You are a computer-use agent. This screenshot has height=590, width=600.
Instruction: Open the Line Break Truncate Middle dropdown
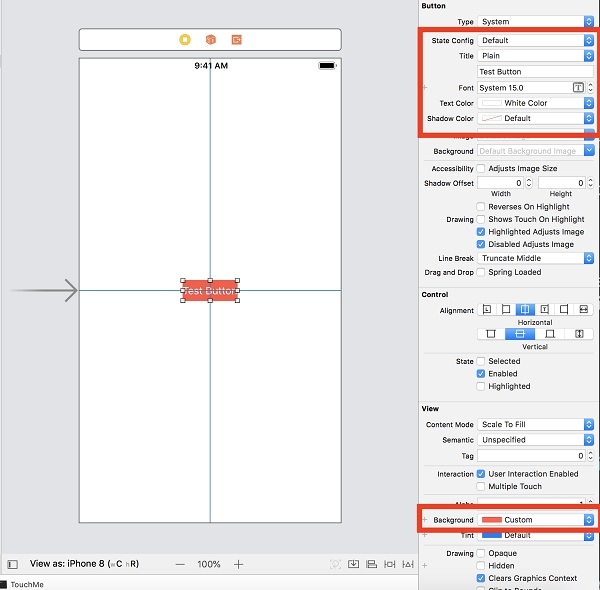[536, 258]
